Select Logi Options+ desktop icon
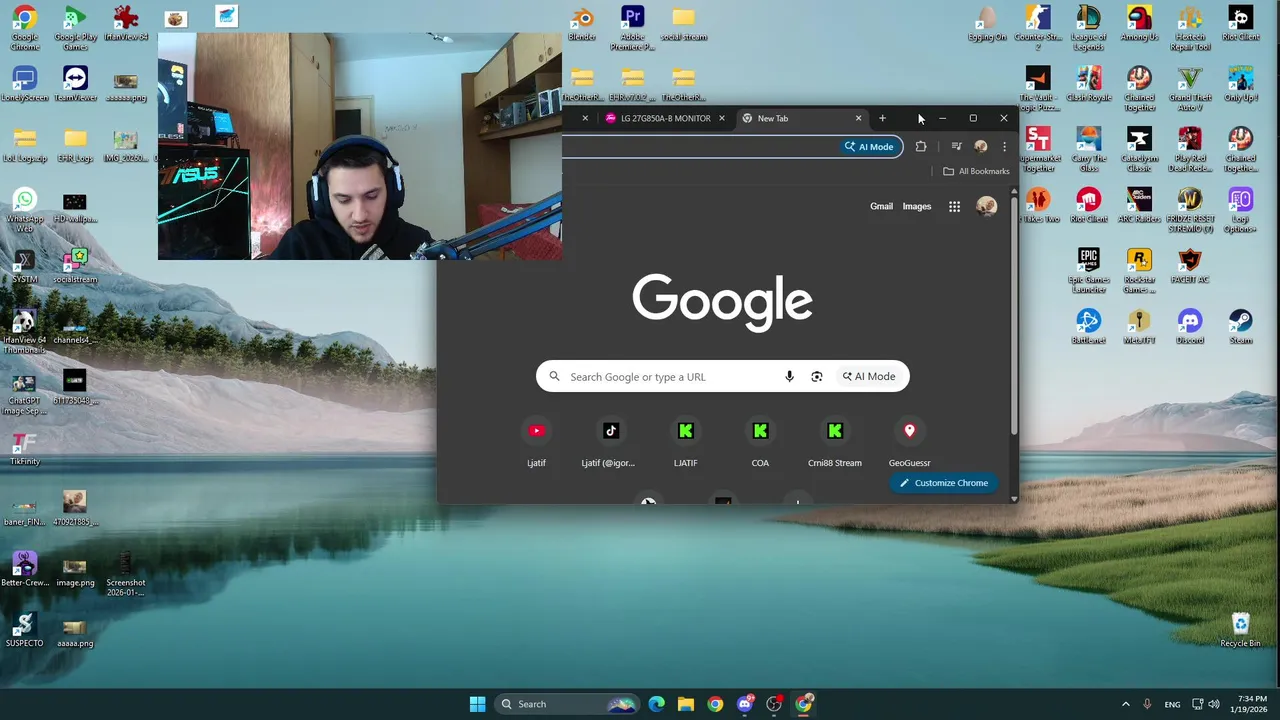Image resolution: width=1280 pixels, height=720 pixels. pyautogui.click(x=1241, y=209)
